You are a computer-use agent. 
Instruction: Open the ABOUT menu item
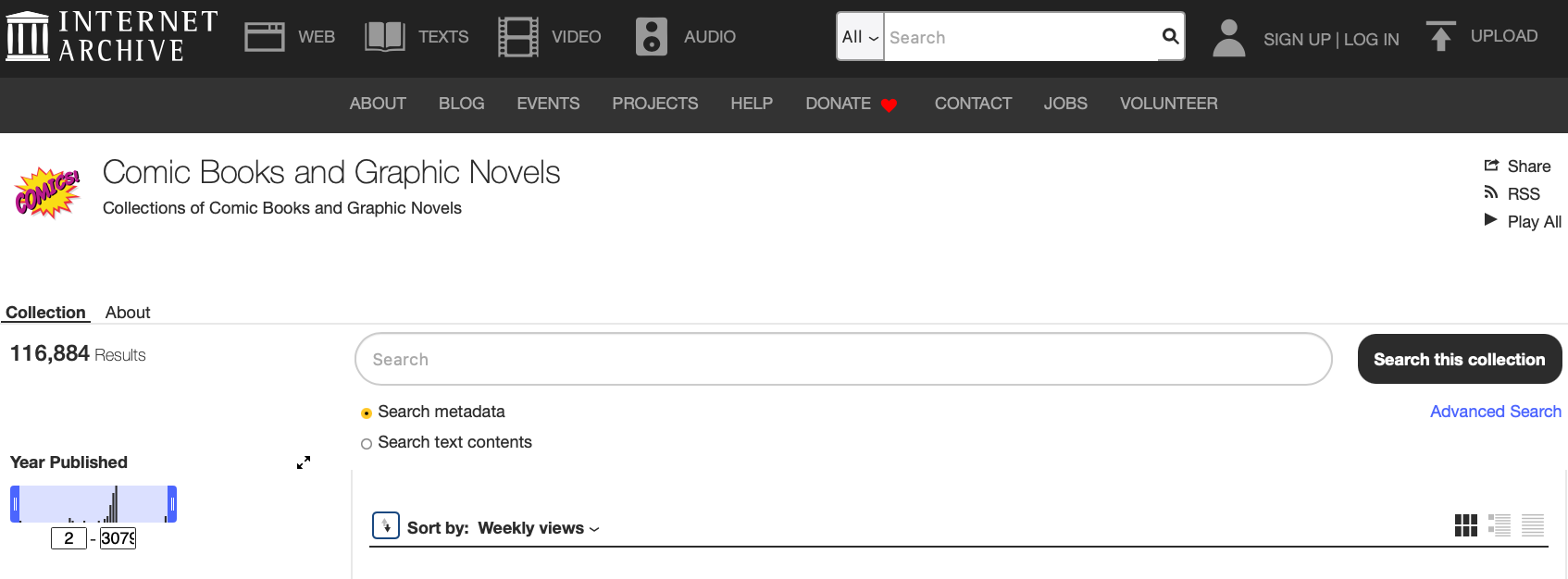click(378, 104)
